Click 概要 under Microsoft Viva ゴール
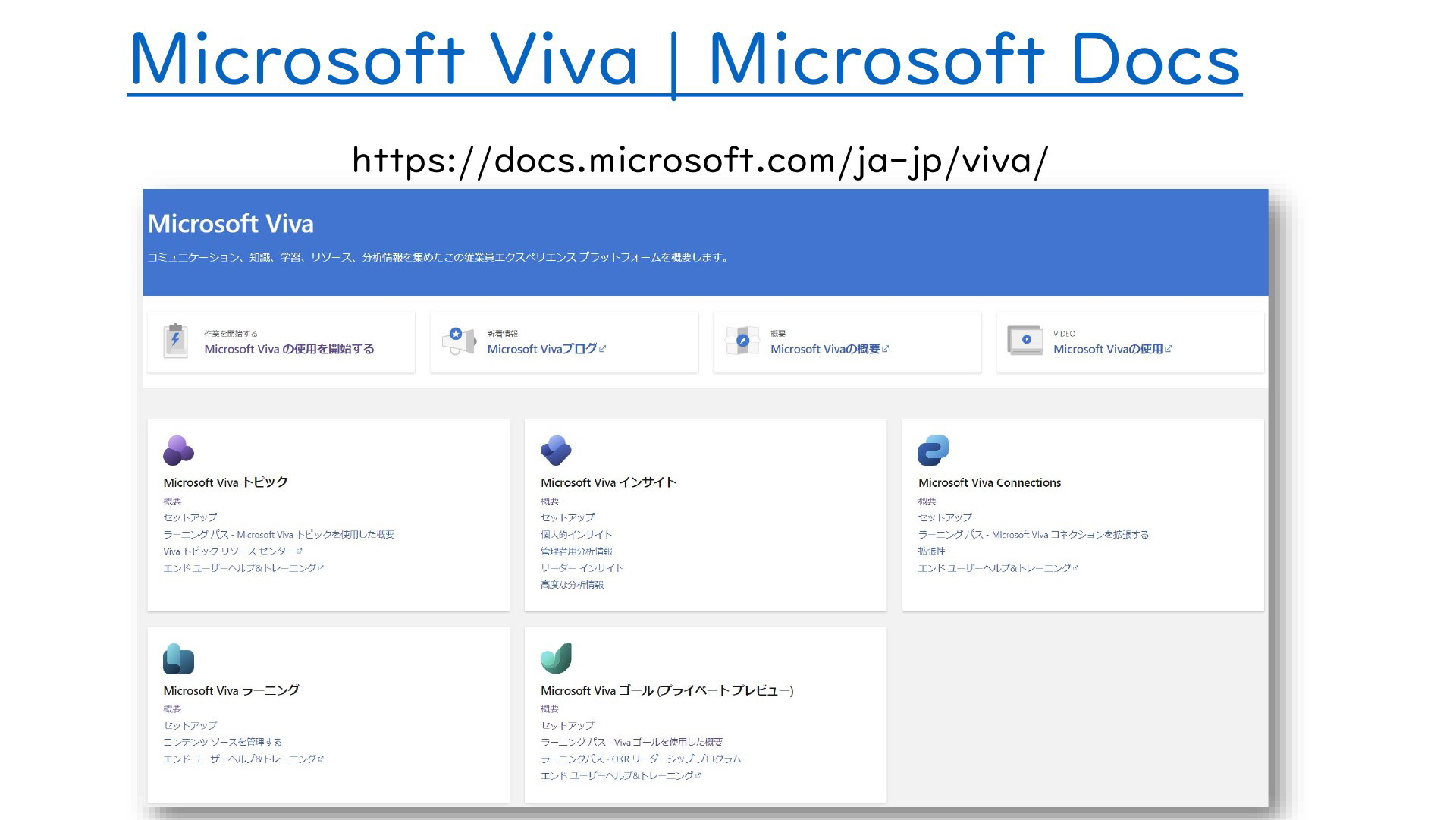 click(x=550, y=709)
